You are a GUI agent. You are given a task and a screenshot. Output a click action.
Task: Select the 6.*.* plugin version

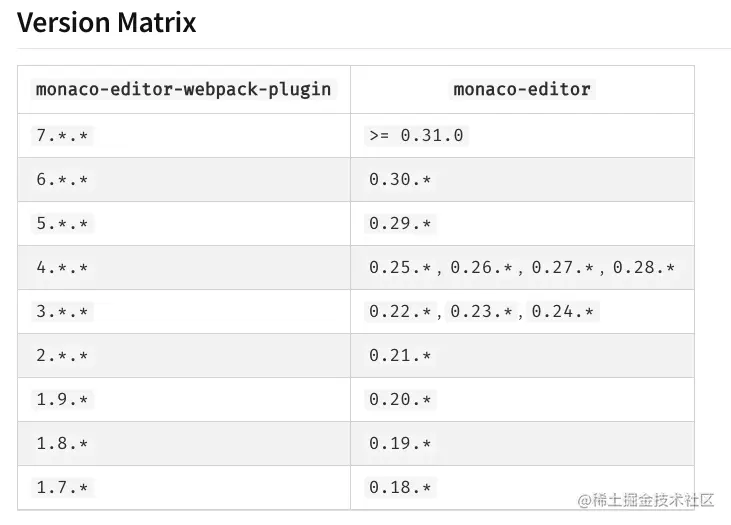point(62,180)
